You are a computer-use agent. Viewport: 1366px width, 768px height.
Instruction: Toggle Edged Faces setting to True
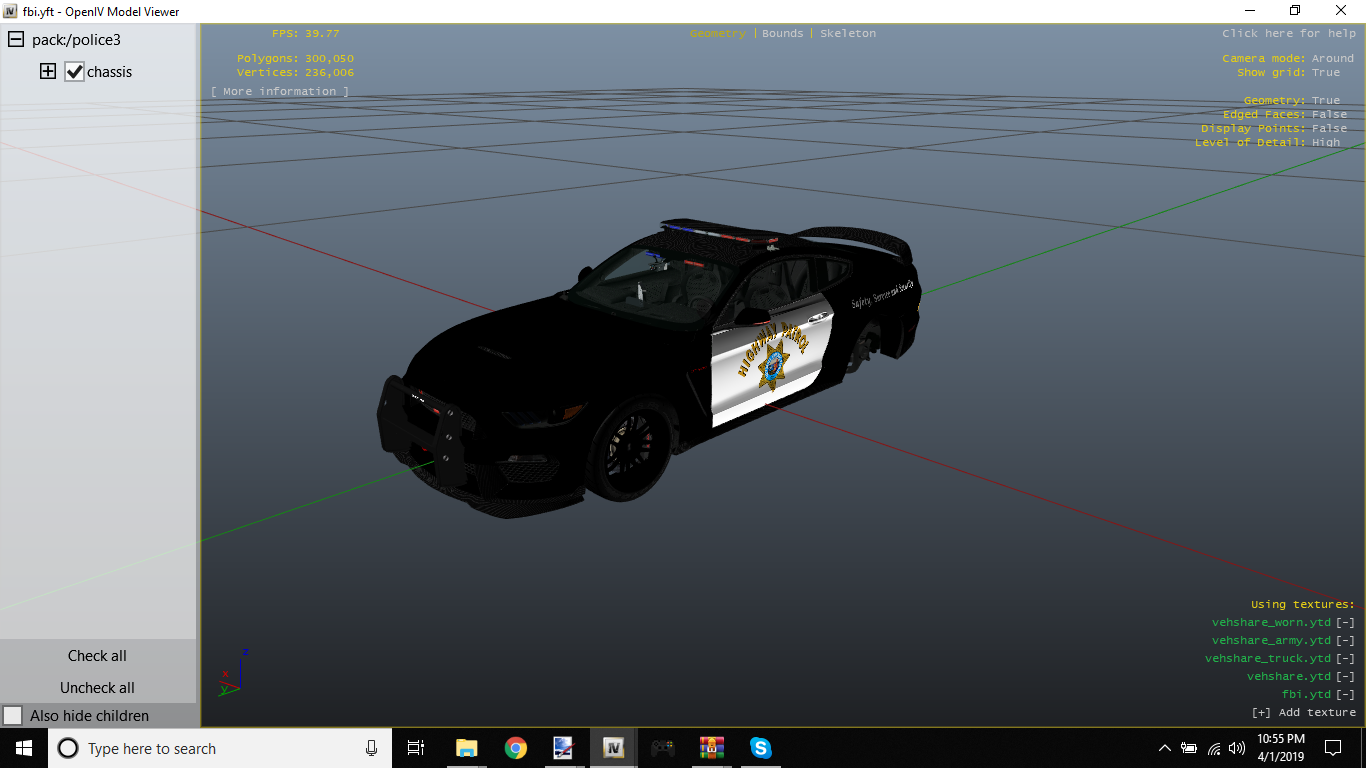(1329, 114)
